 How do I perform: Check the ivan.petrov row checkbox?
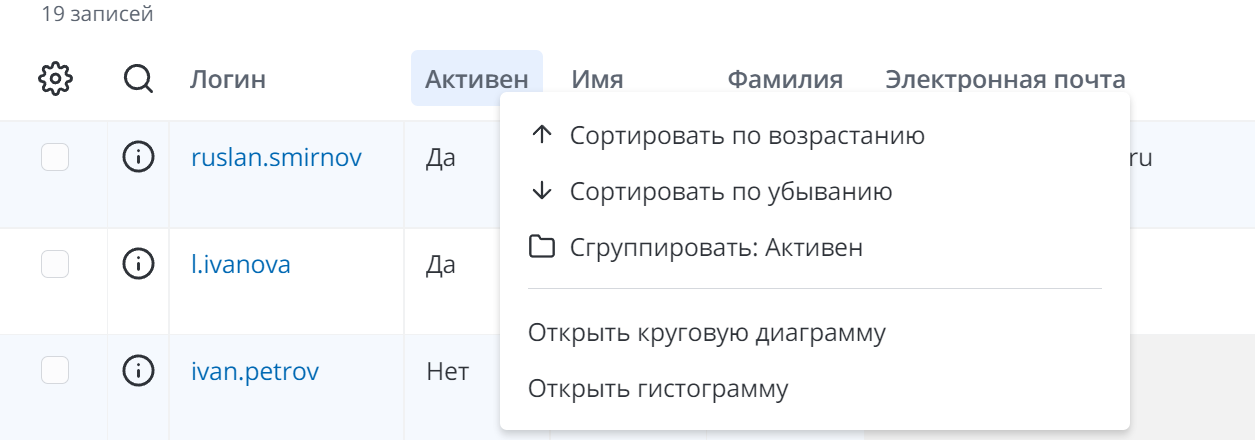tap(55, 371)
